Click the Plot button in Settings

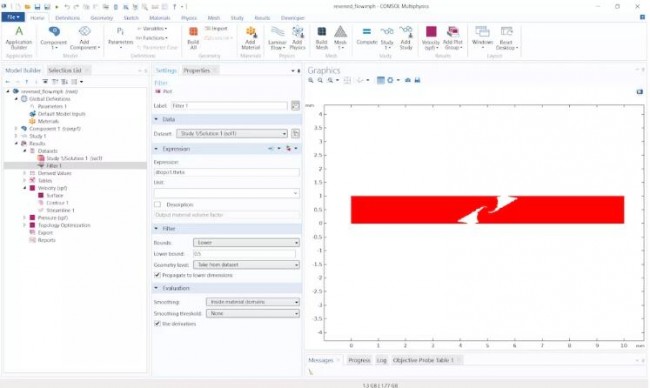coord(164,91)
